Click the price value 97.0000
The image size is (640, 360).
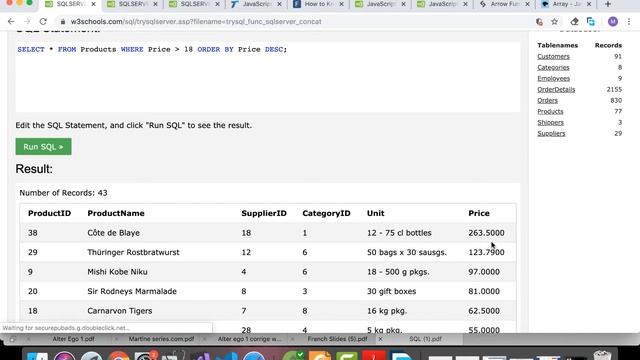pyautogui.click(x=484, y=272)
